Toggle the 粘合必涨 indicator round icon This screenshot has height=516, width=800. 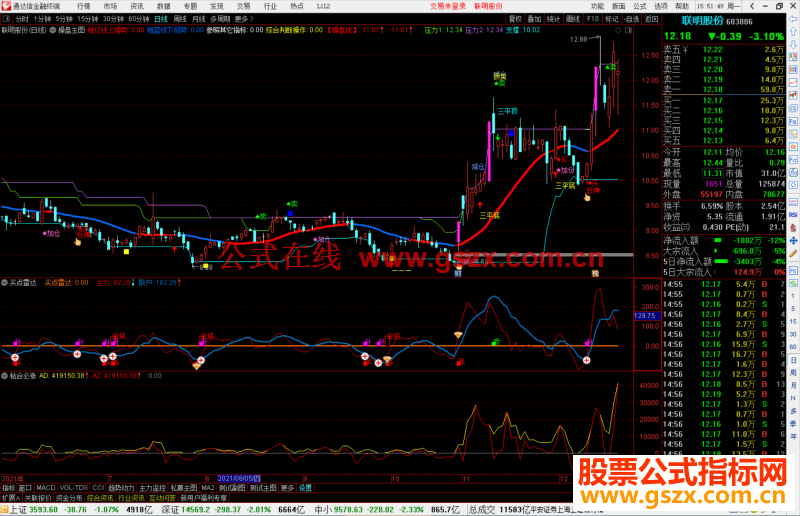pyautogui.click(x=5, y=376)
